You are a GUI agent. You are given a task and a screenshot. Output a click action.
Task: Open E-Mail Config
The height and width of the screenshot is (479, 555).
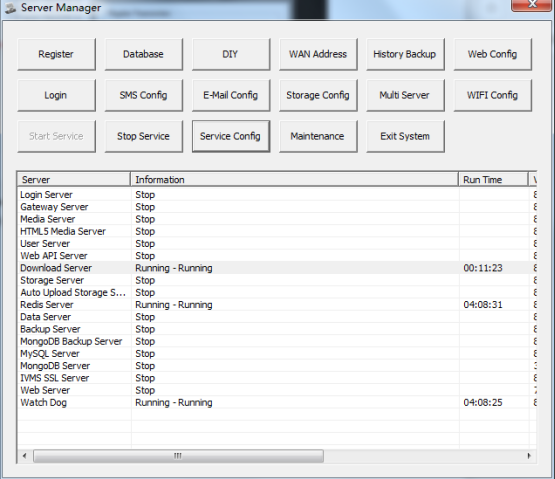(x=231, y=95)
